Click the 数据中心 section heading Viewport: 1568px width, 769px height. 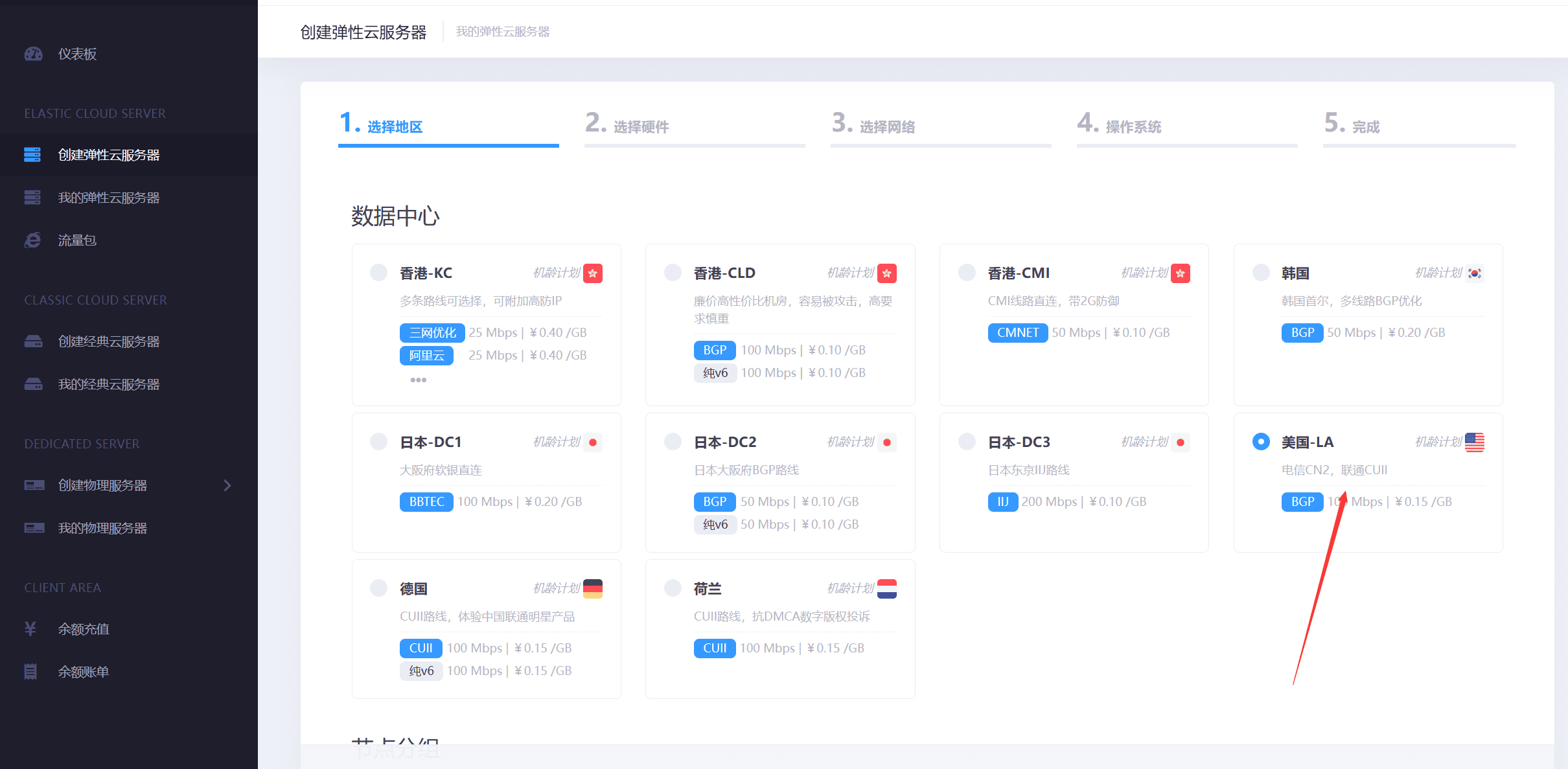(395, 216)
